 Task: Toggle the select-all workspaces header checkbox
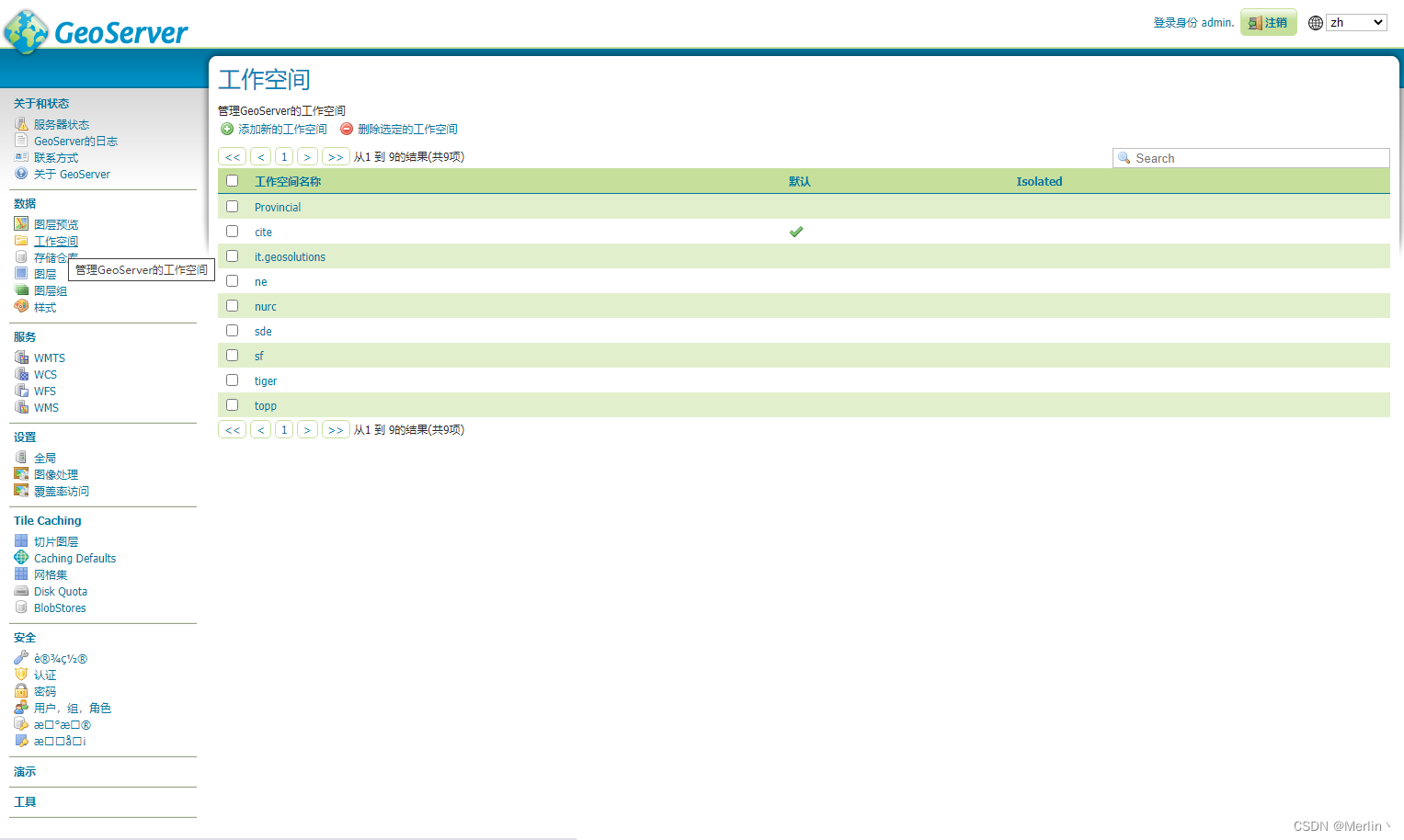233,181
